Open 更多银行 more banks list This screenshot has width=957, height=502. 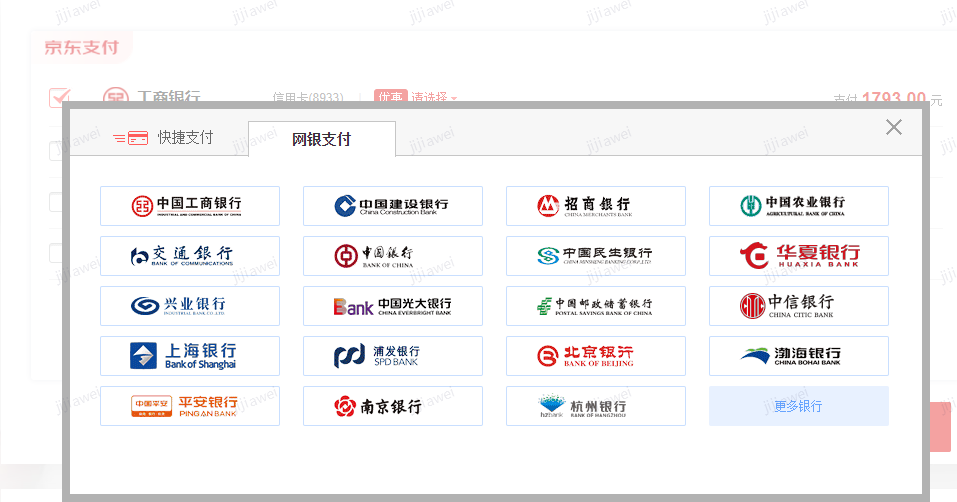pos(798,406)
